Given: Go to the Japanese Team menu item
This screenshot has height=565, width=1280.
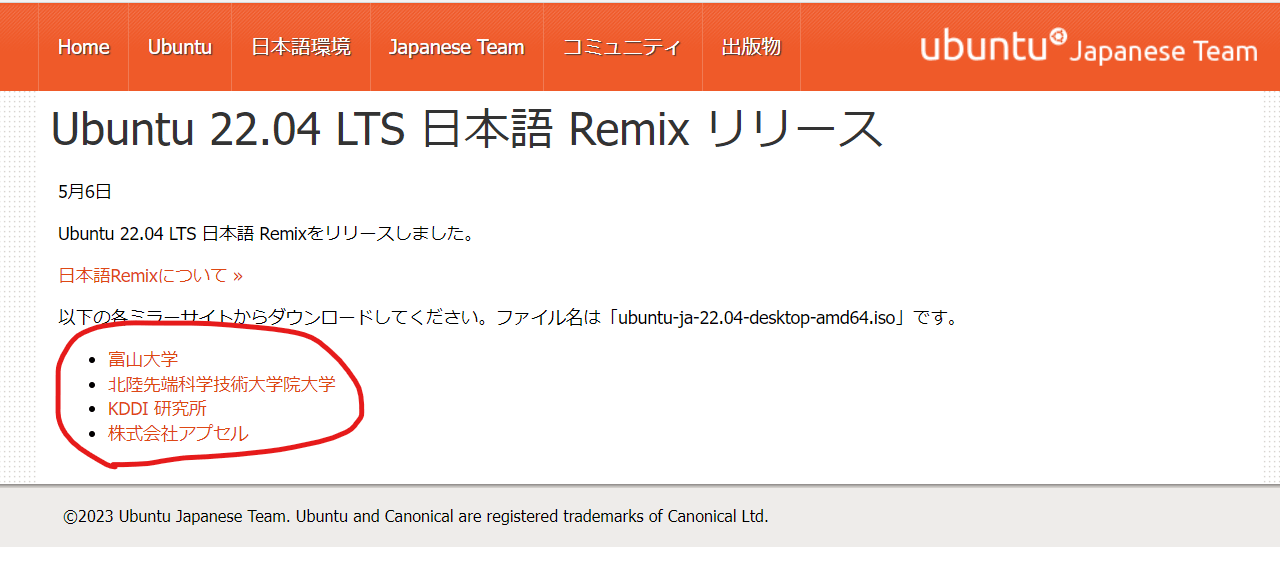Looking at the screenshot, I should point(457,47).
